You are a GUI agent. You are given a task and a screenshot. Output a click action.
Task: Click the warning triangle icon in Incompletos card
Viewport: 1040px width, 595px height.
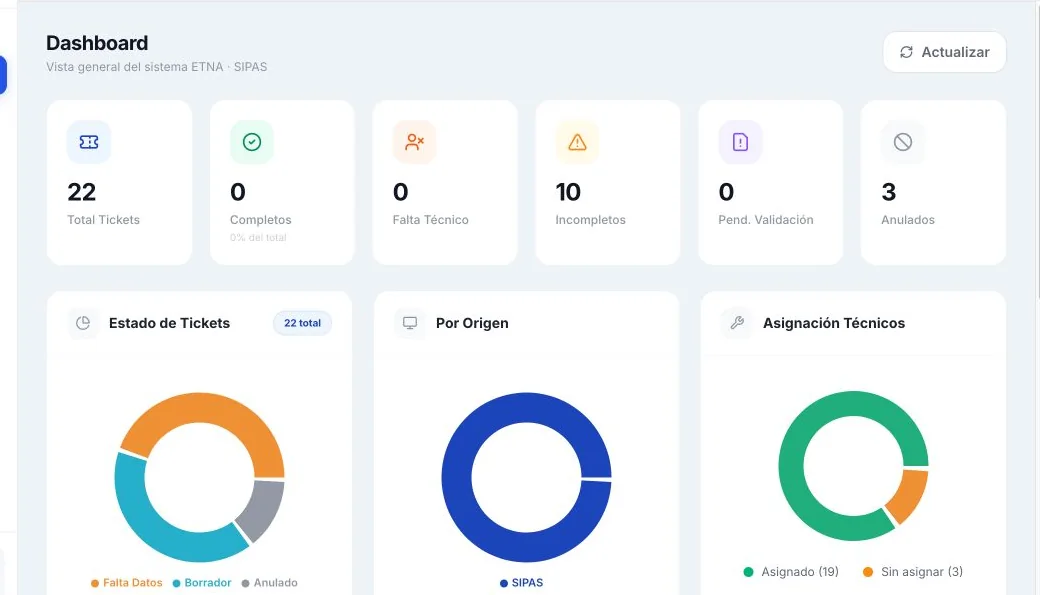(577, 142)
